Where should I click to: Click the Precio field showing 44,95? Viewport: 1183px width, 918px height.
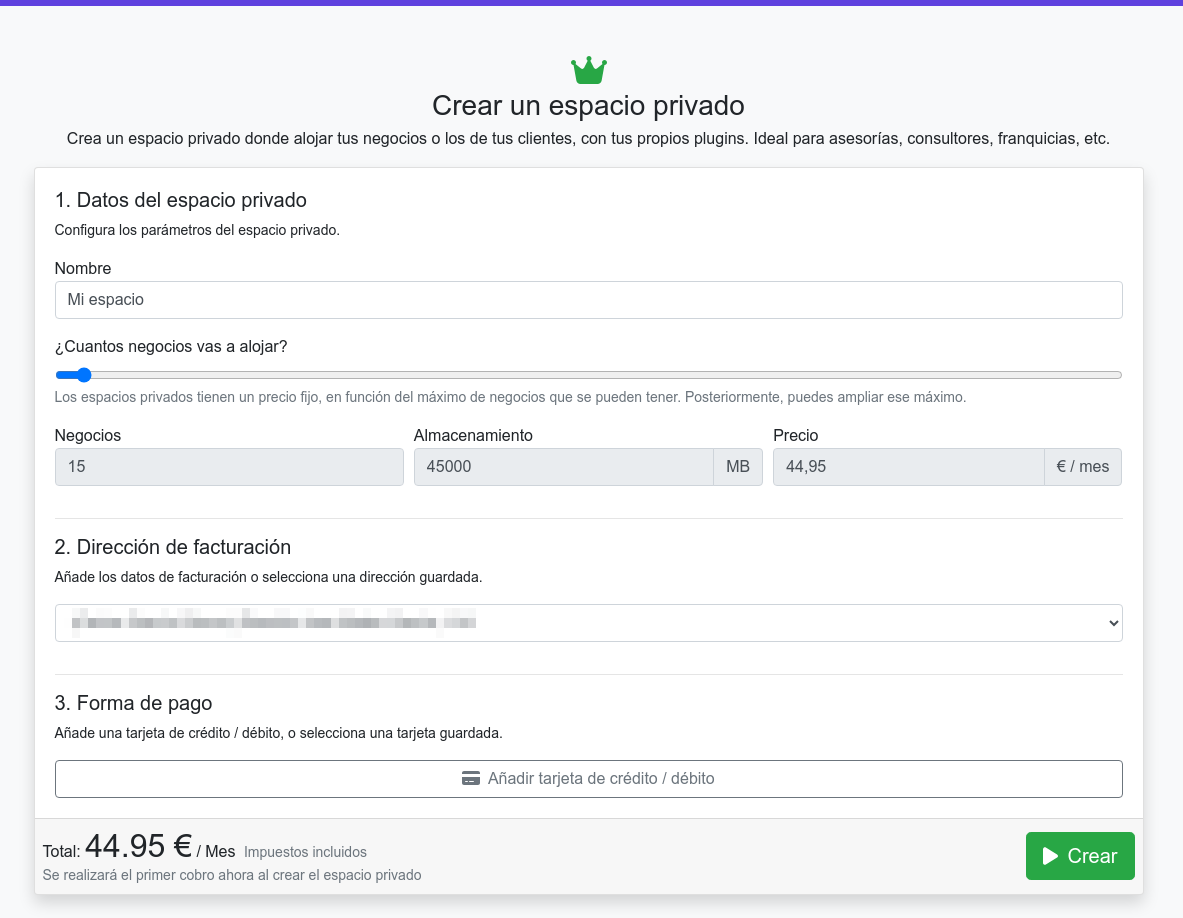[x=909, y=467]
